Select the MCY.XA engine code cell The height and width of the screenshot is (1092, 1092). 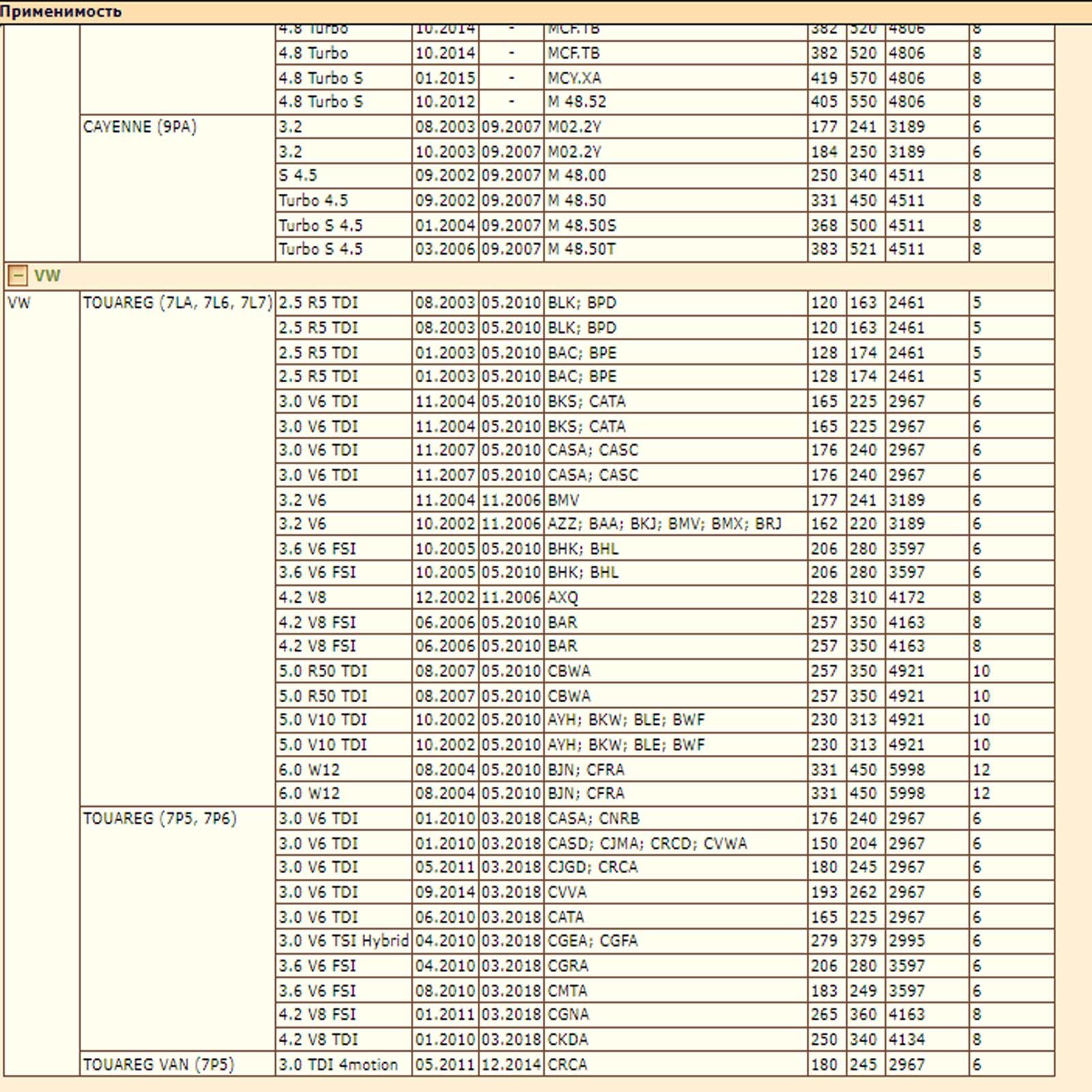pyautogui.click(x=574, y=78)
